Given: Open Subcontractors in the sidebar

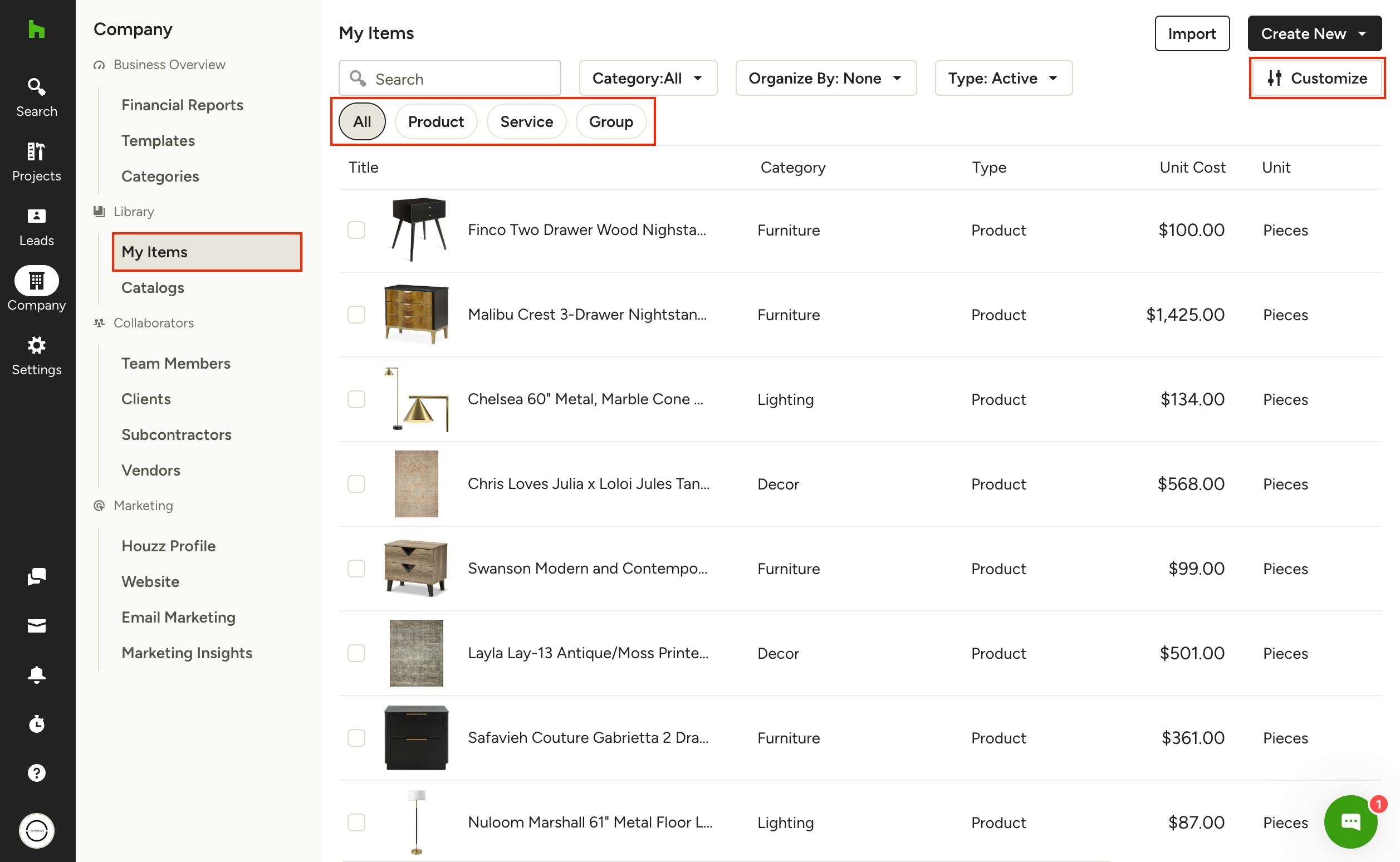Looking at the screenshot, I should pos(176,435).
